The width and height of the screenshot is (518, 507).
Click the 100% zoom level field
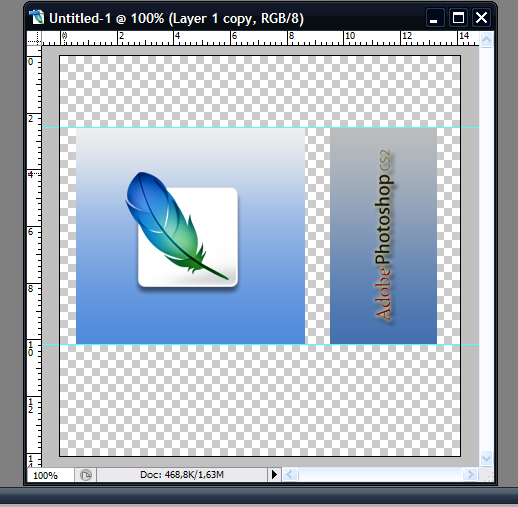(x=50, y=475)
